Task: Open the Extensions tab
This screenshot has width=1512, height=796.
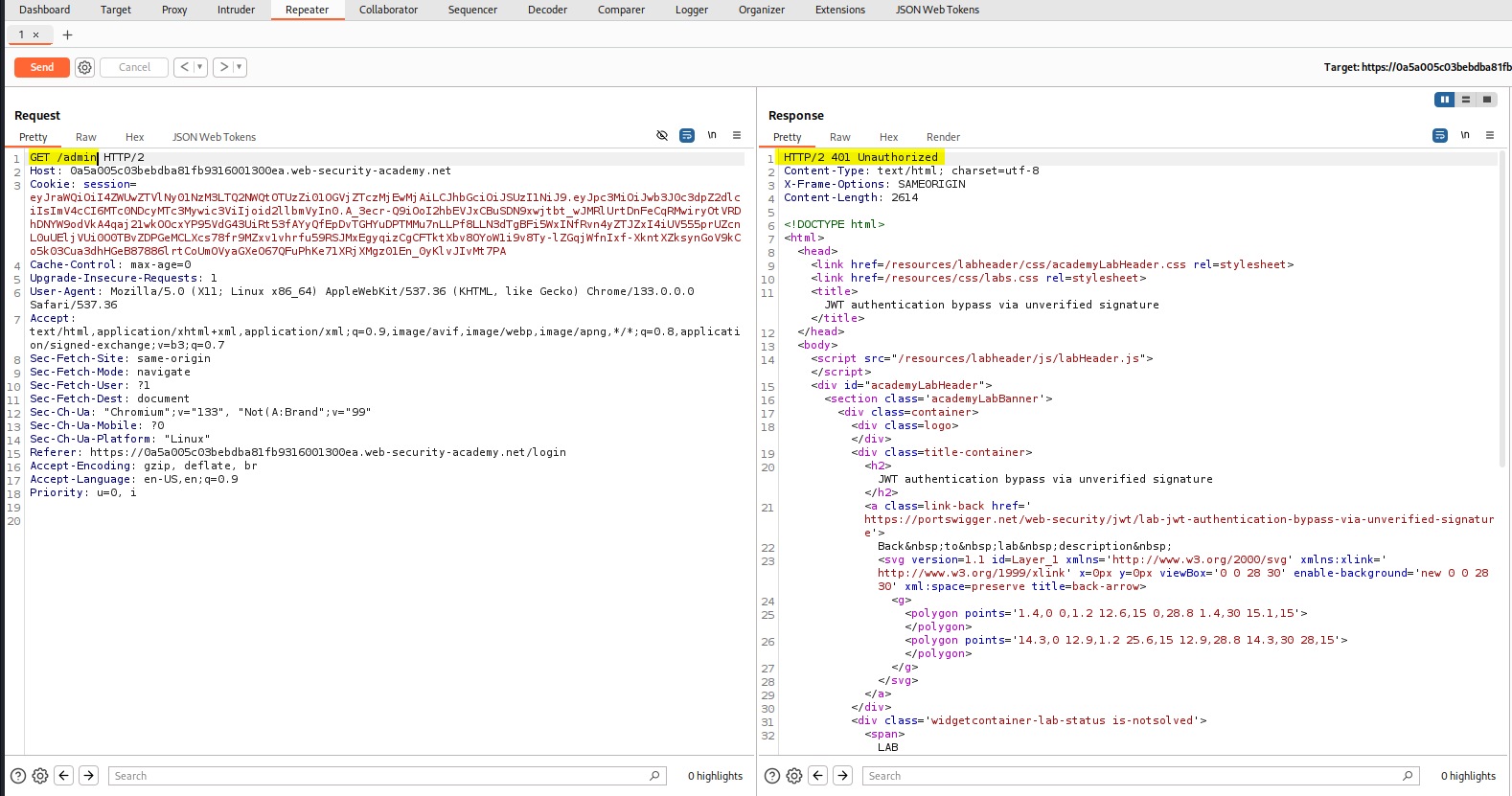Action: click(840, 10)
